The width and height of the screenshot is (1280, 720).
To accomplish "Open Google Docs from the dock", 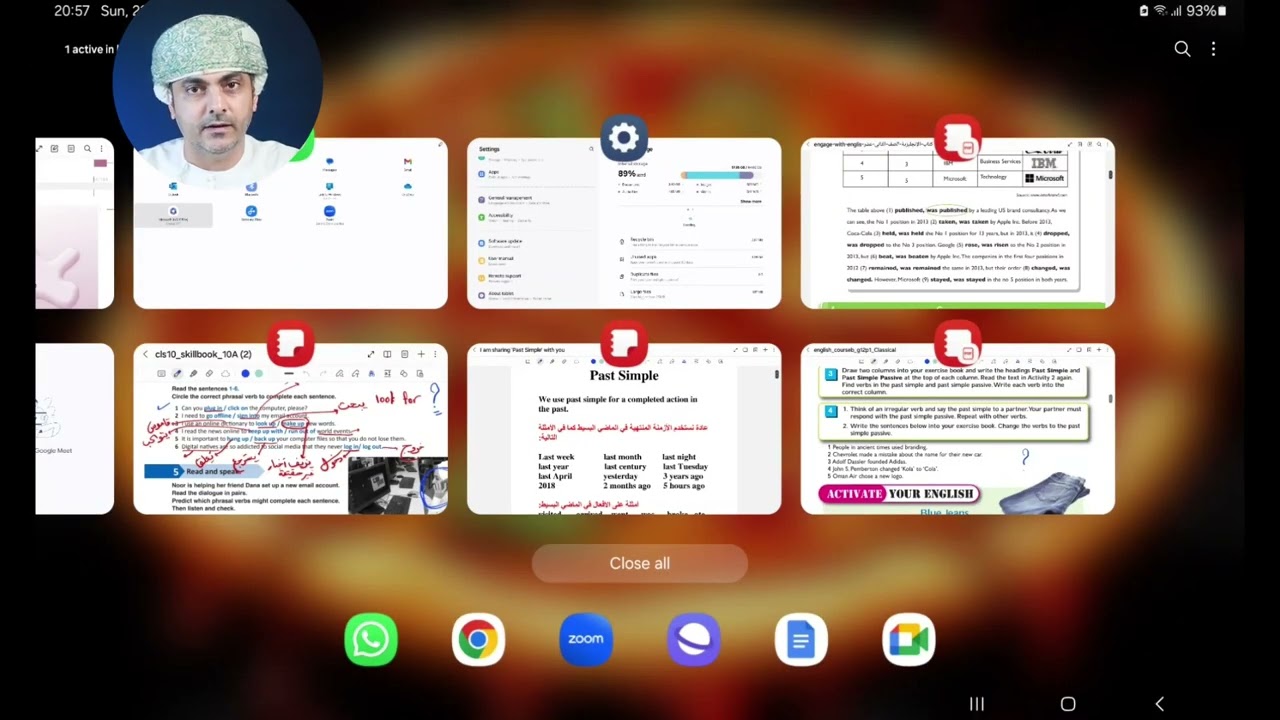I will point(801,640).
